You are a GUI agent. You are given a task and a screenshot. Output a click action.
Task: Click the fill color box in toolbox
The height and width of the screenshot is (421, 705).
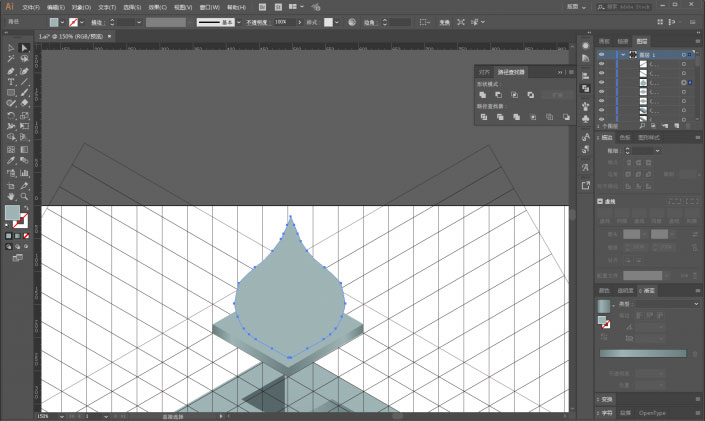tap(12, 212)
